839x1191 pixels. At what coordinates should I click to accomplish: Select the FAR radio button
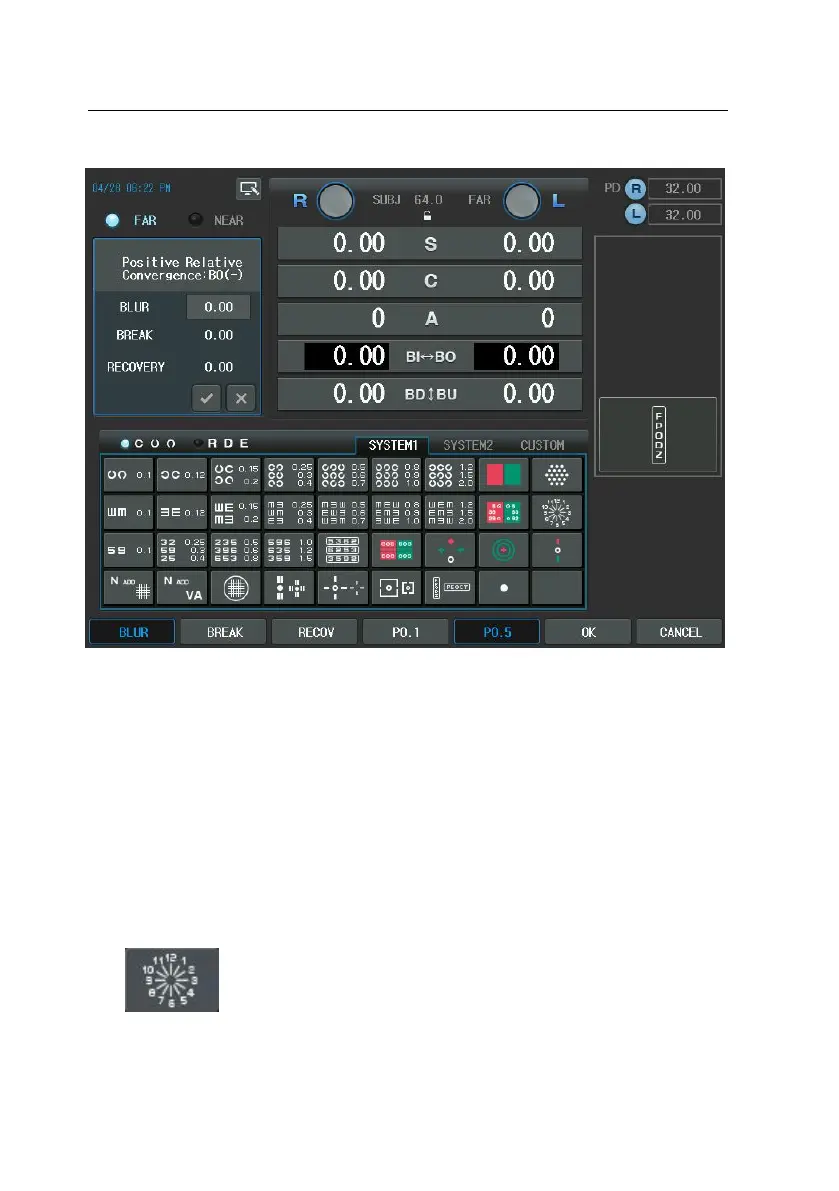(x=112, y=220)
